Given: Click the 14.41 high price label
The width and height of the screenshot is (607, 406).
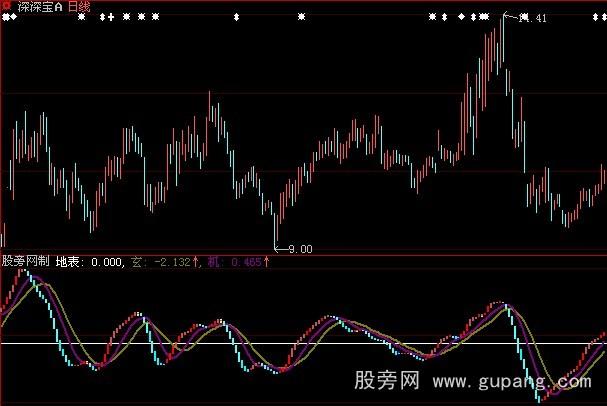Looking at the screenshot, I should click(x=532, y=18).
